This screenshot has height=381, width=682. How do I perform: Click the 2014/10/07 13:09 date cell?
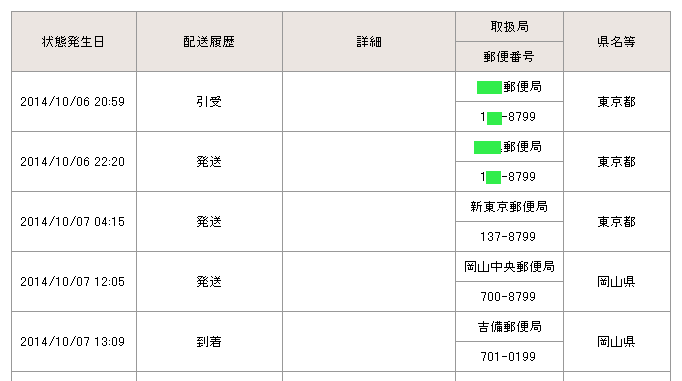point(74,342)
